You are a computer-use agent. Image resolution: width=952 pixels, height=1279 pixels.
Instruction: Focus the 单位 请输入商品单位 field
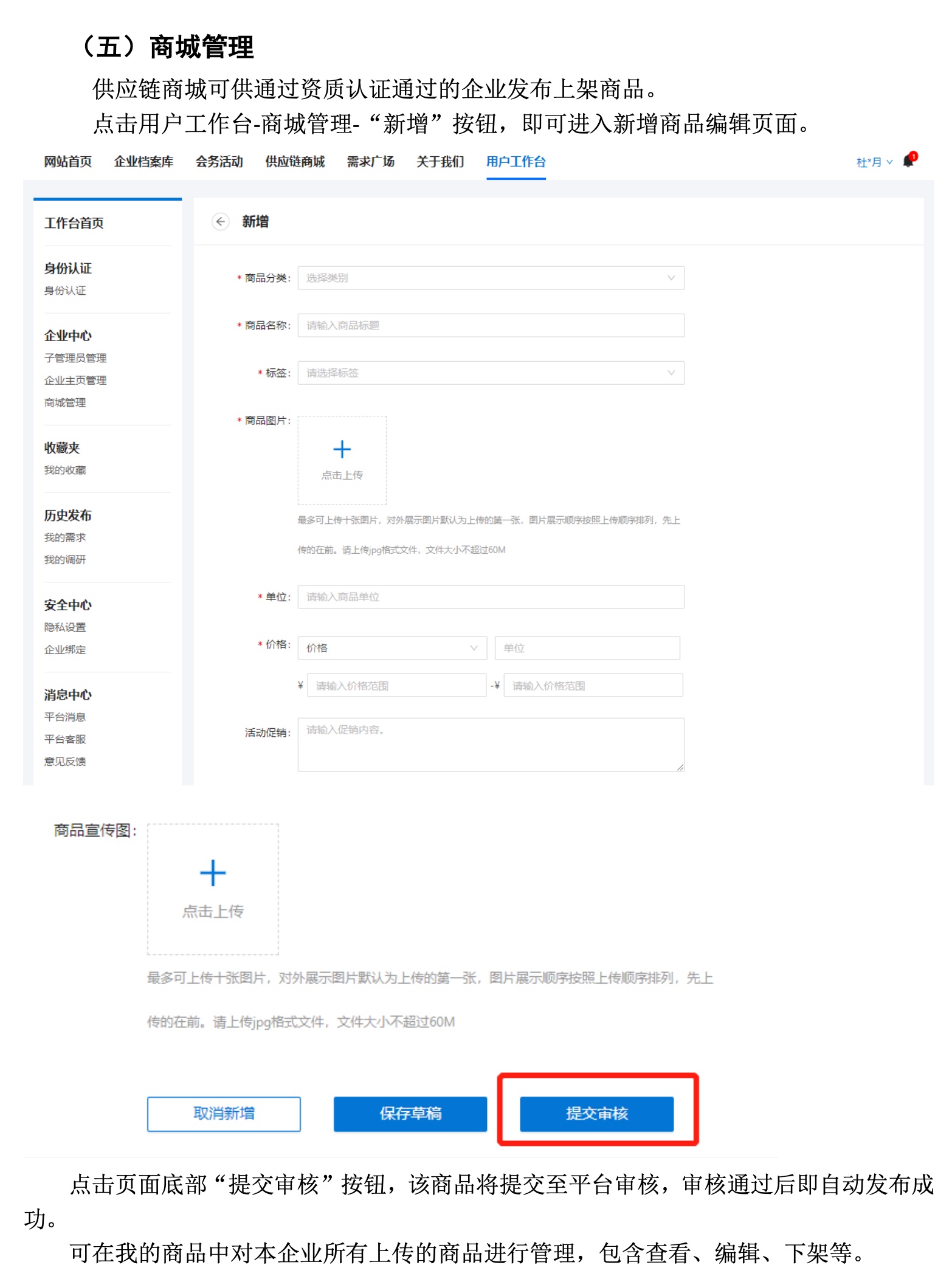[x=491, y=597]
